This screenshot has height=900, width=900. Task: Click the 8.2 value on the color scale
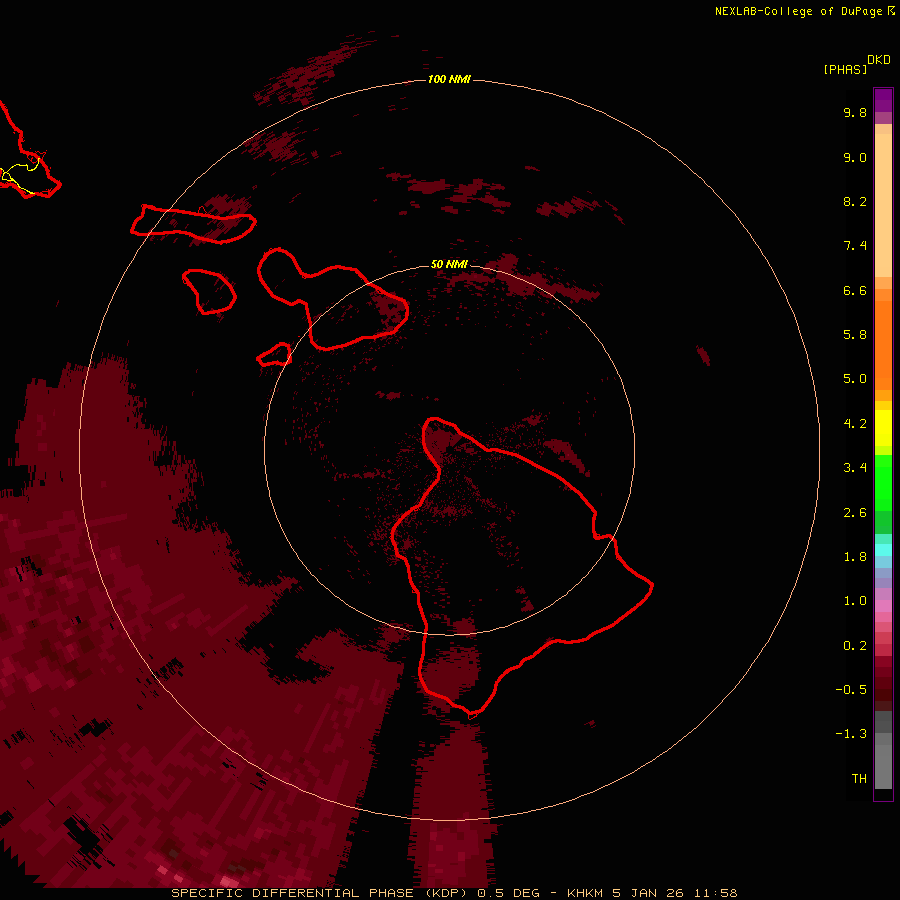tap(855, 201)
